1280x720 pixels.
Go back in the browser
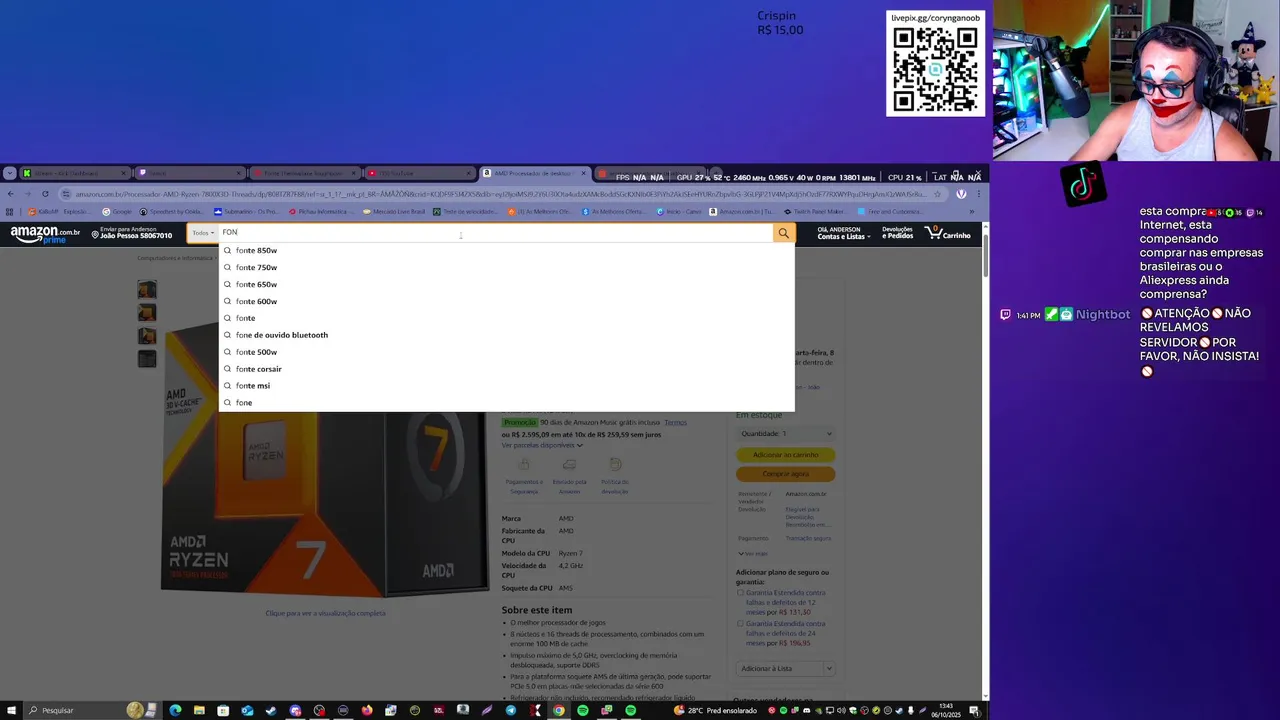click(x=10, y=194)
